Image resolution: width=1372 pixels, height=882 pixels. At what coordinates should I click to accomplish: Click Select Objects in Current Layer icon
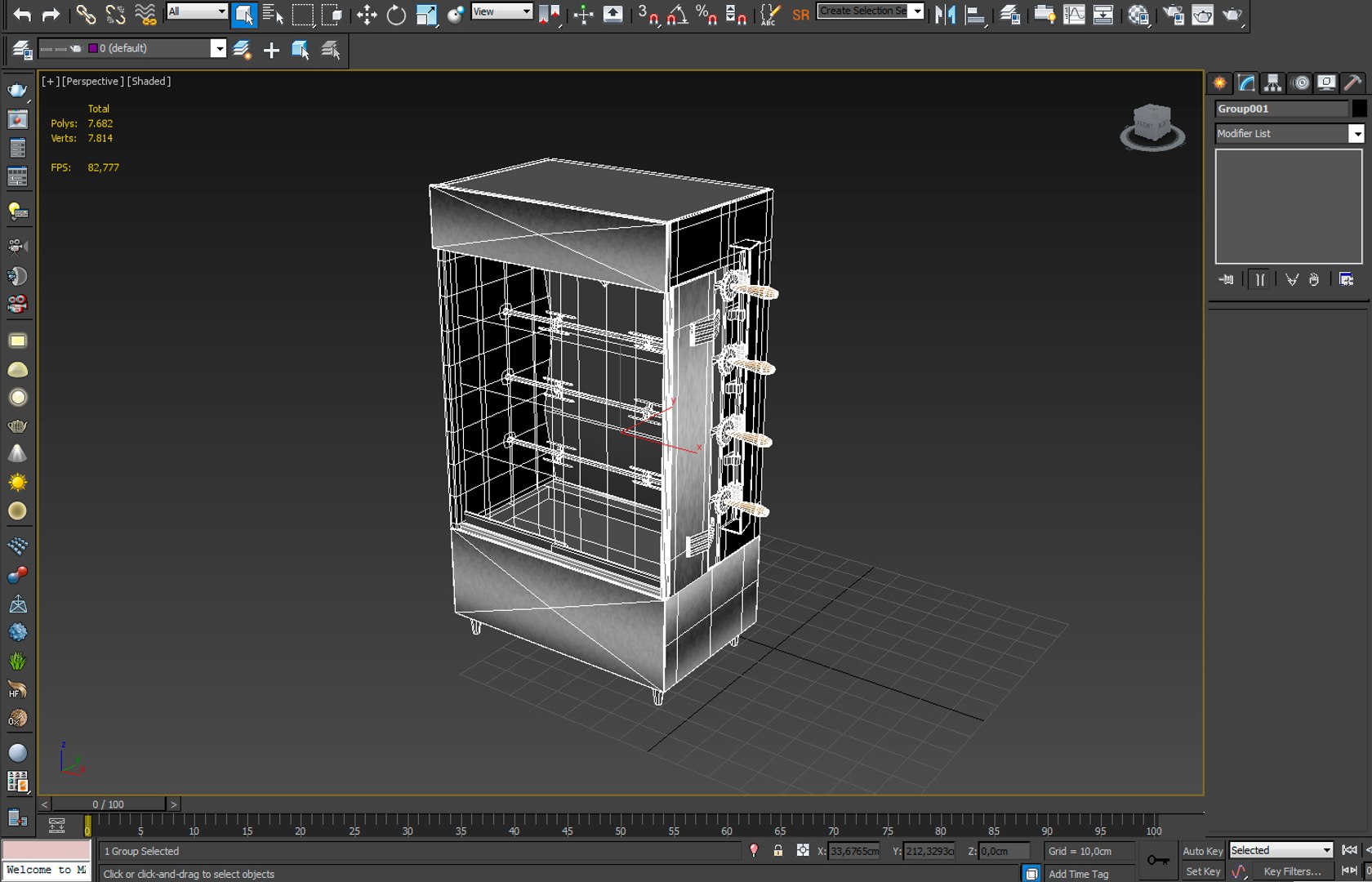point(301,50)
